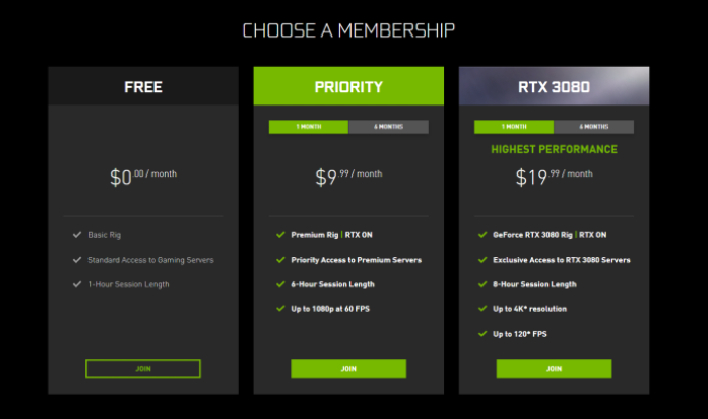708x419 pixels.
Task: Click checkmark next to 1-Hour Session Length
Action: coord(77,284)
